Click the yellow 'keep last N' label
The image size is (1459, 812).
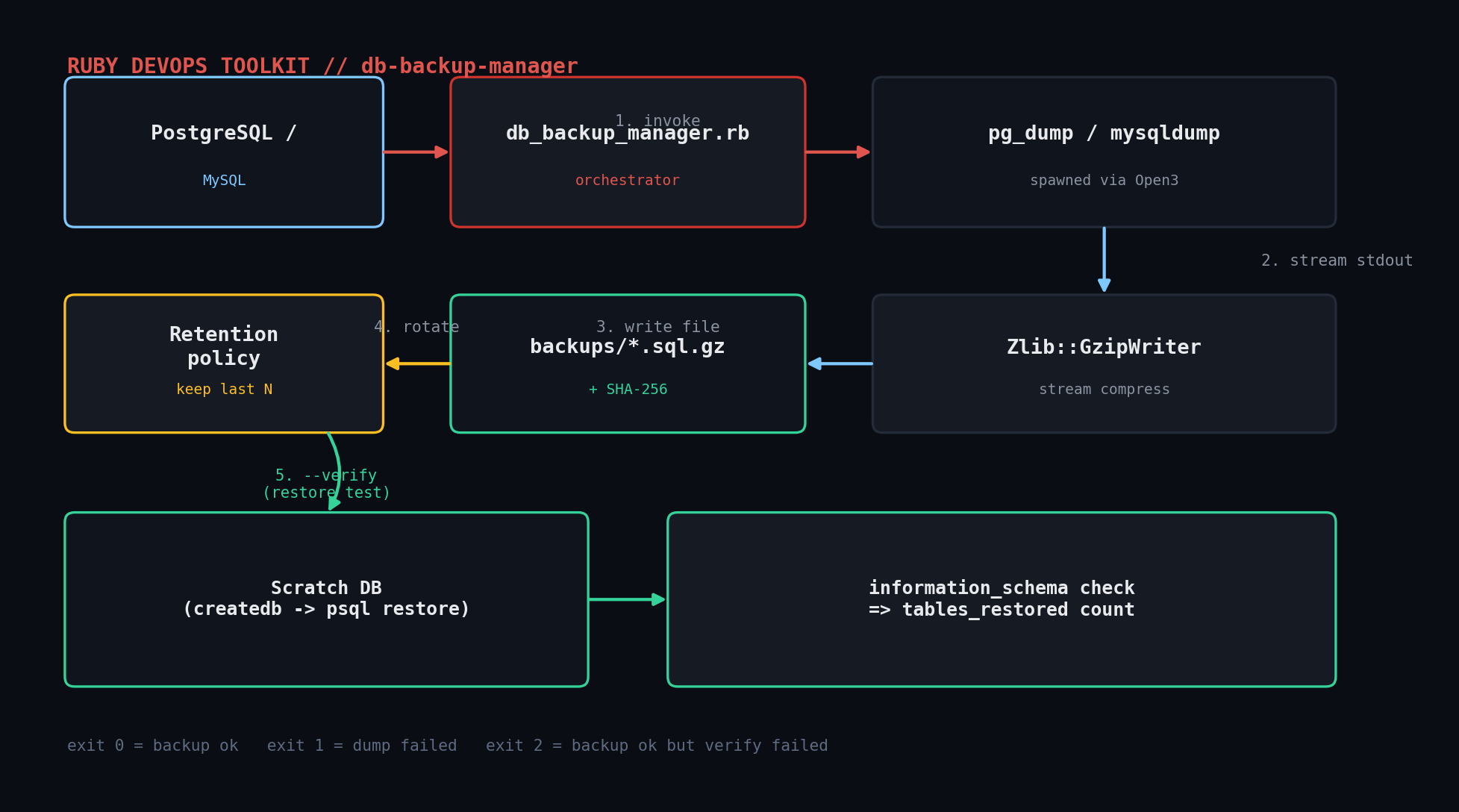(x=224, y=390)
